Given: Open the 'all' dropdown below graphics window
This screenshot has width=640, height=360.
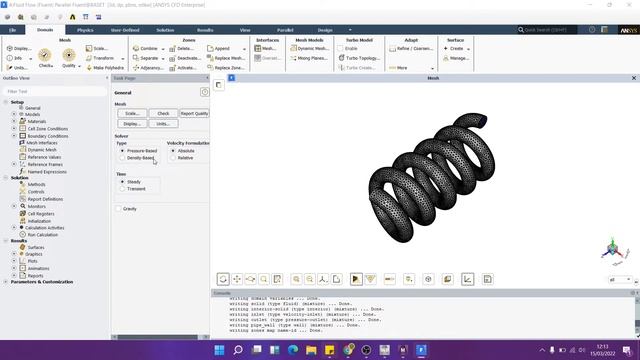Looking at the screenshot, I should (620, 280).
